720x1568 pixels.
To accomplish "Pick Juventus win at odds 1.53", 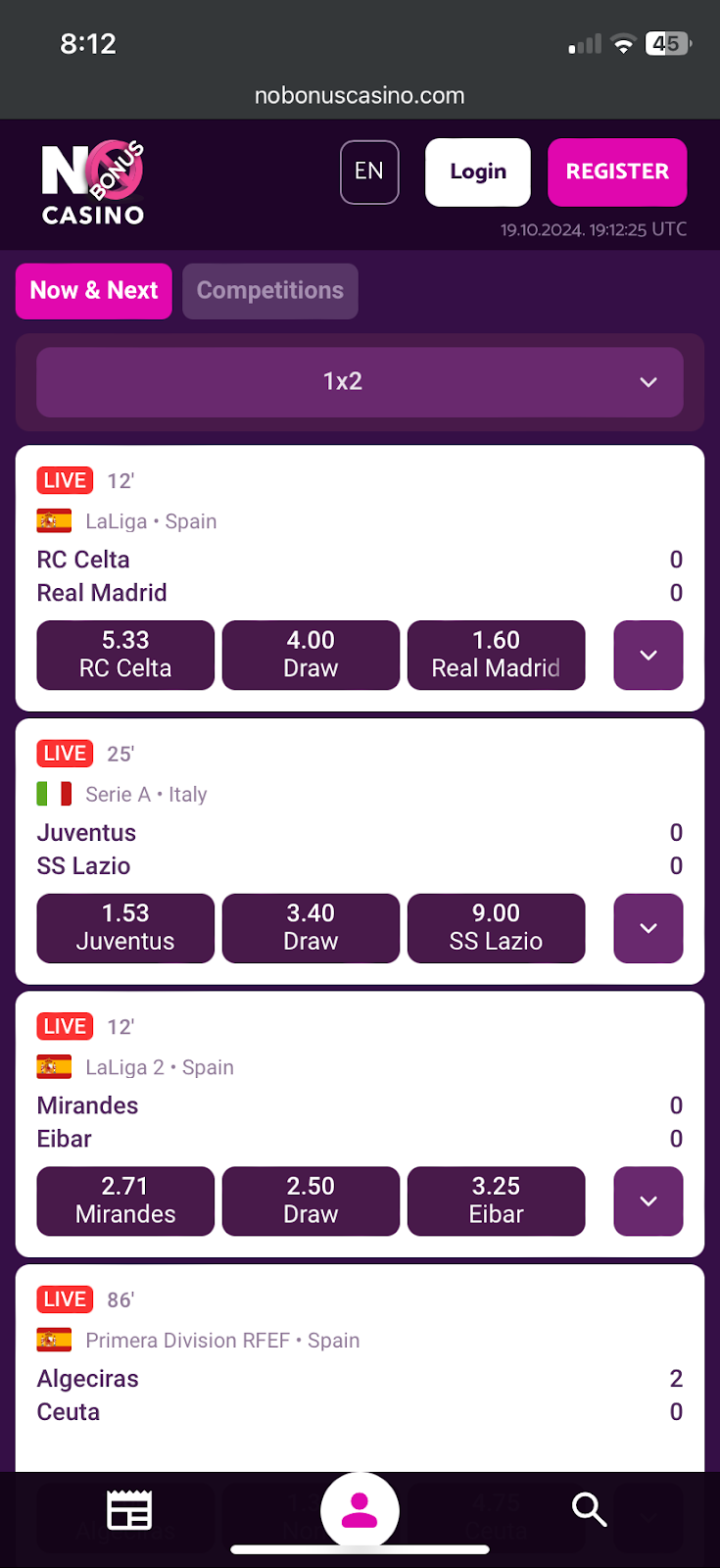I will pos(125,928).
